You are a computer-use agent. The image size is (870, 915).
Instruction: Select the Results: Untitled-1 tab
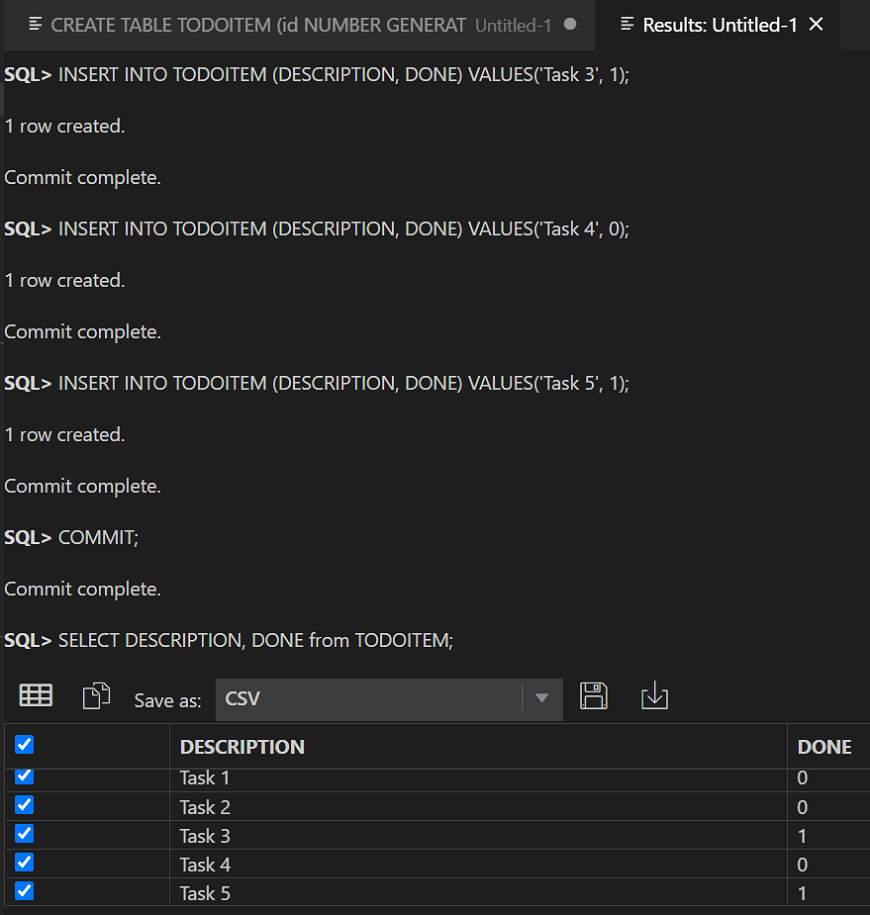click(x=720, y=24)
